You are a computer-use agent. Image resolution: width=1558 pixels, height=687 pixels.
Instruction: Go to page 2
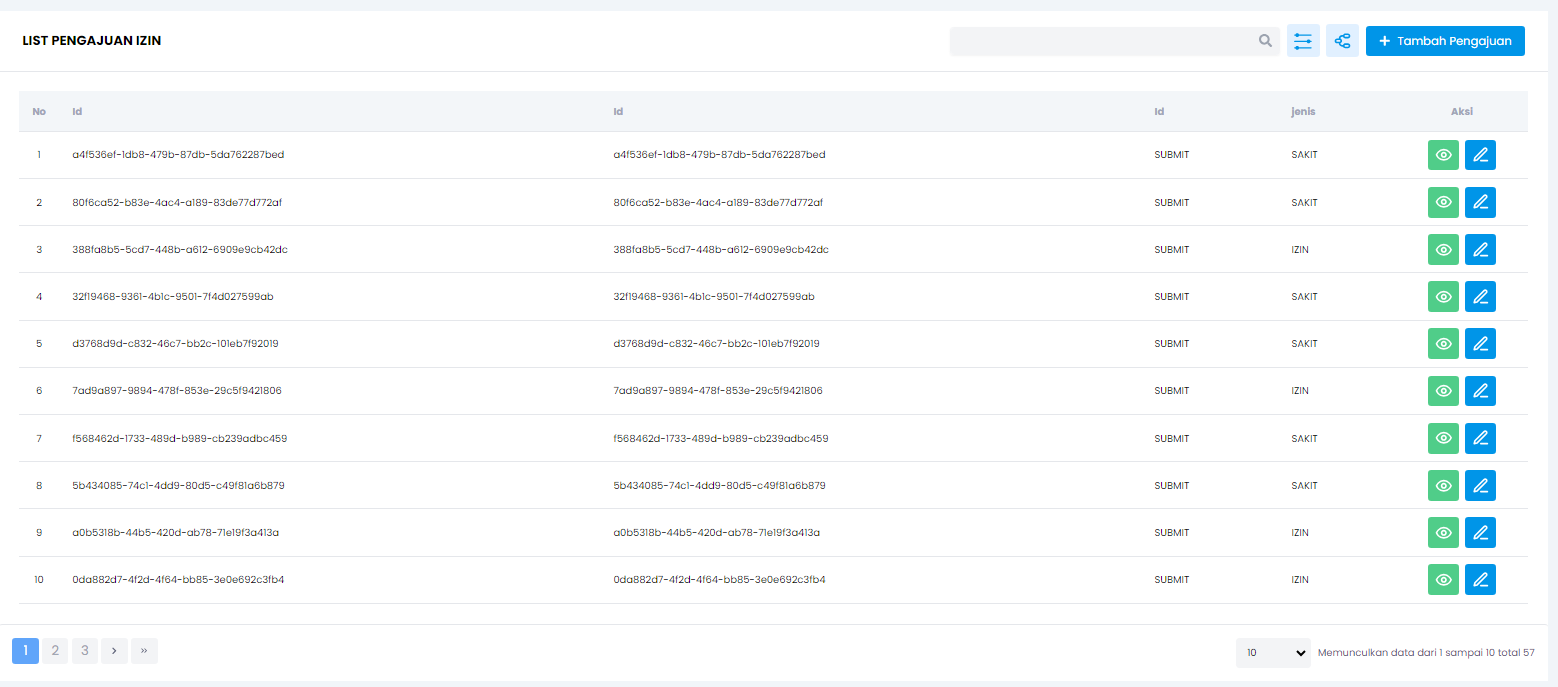[55, 651]
